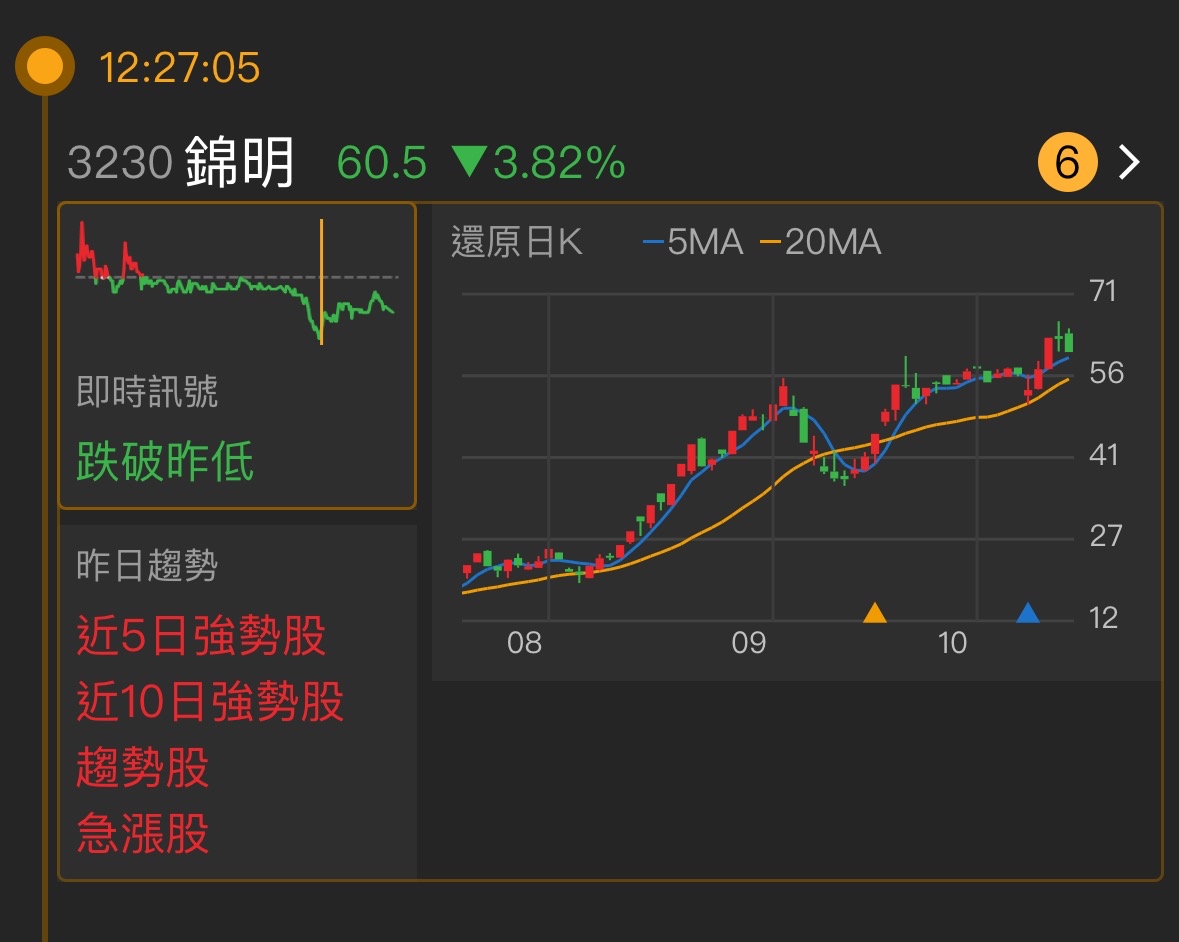Click the orange signal line on intraday chart
The image size is (1179, 942).
pyautogui.click(x=321, y=280)
